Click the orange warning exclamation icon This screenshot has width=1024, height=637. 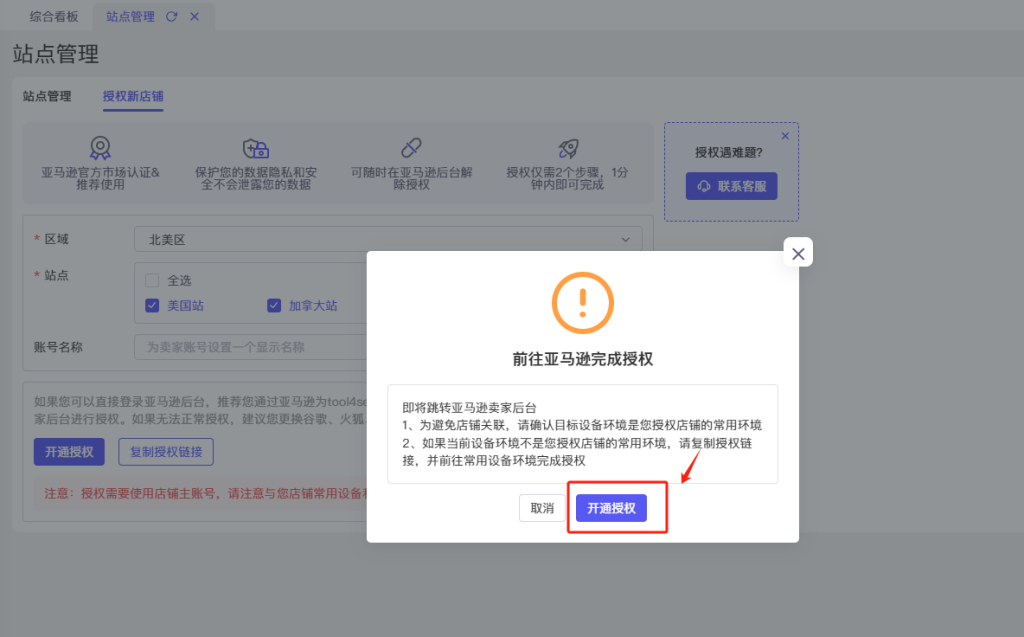coord(583,303)
